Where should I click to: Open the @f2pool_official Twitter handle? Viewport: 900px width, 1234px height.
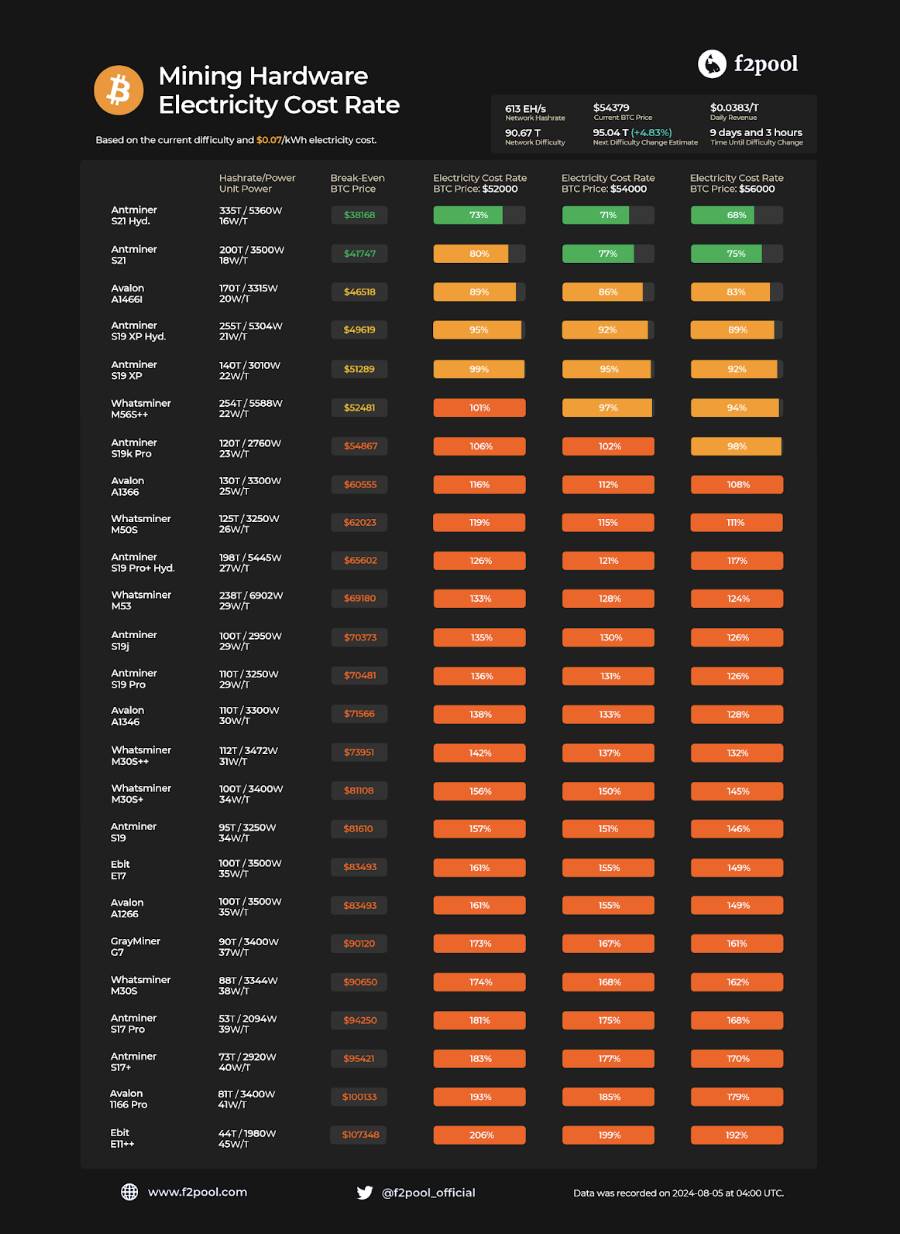(429, 1192)
